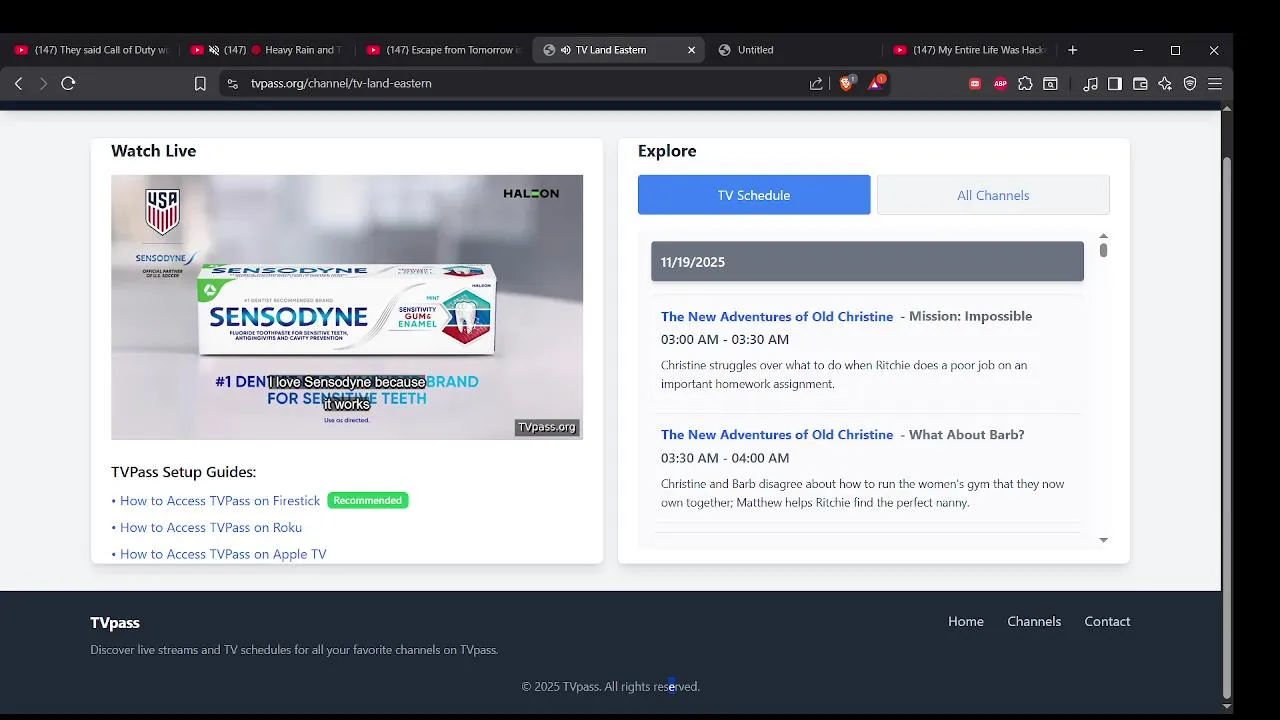Open the extensions puzzle-piece menu
This screenshot has height=720, width=1280.
(x=1025, y=84)
